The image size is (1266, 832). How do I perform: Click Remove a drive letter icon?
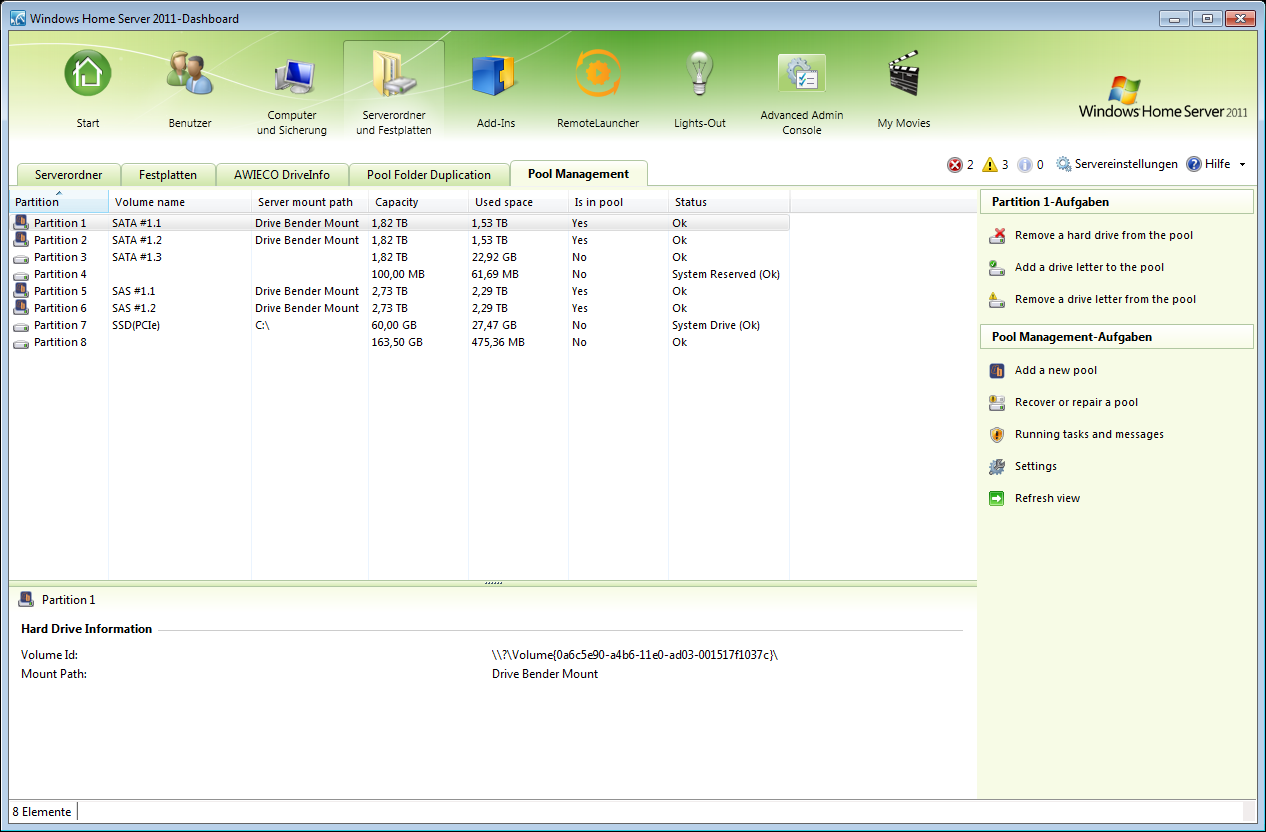997,300
